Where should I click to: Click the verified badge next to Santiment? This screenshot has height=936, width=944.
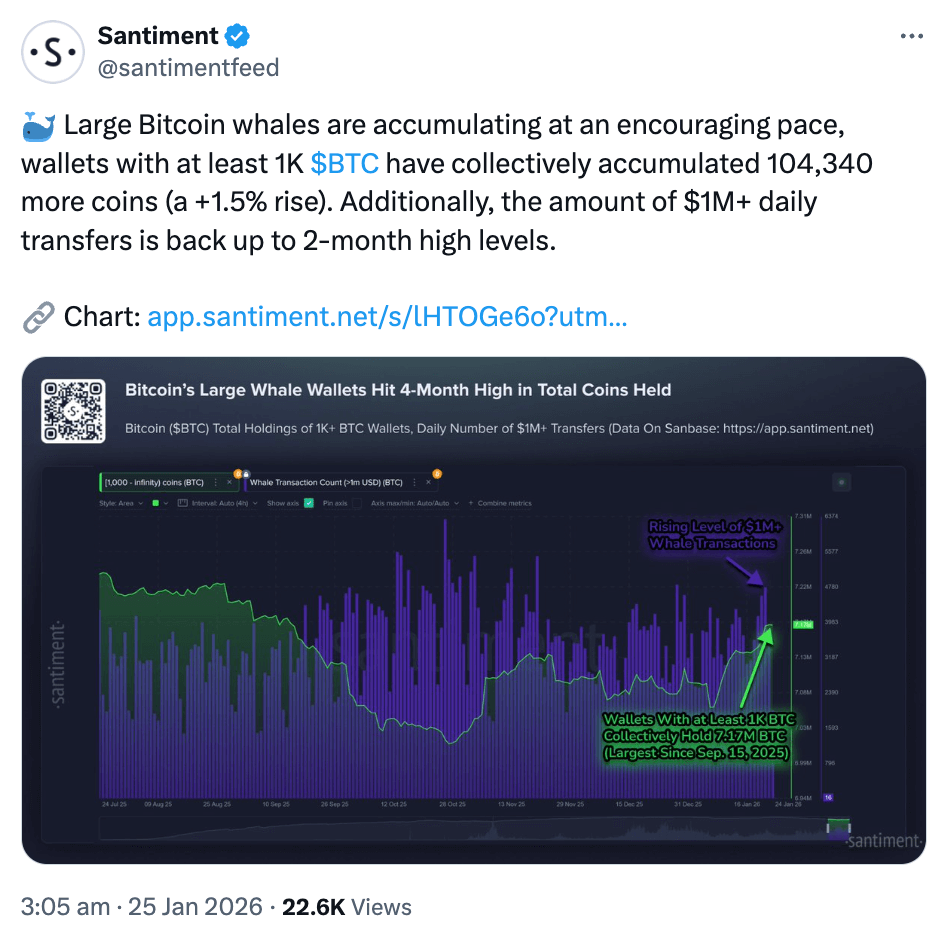pos(237,36)
